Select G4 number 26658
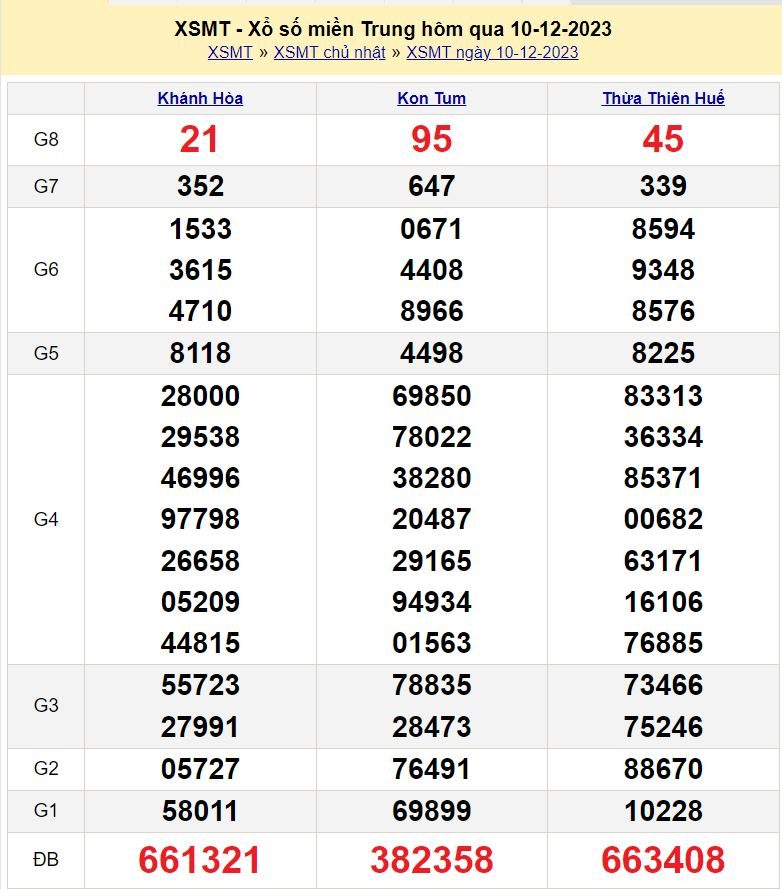 tap(200, 561)
